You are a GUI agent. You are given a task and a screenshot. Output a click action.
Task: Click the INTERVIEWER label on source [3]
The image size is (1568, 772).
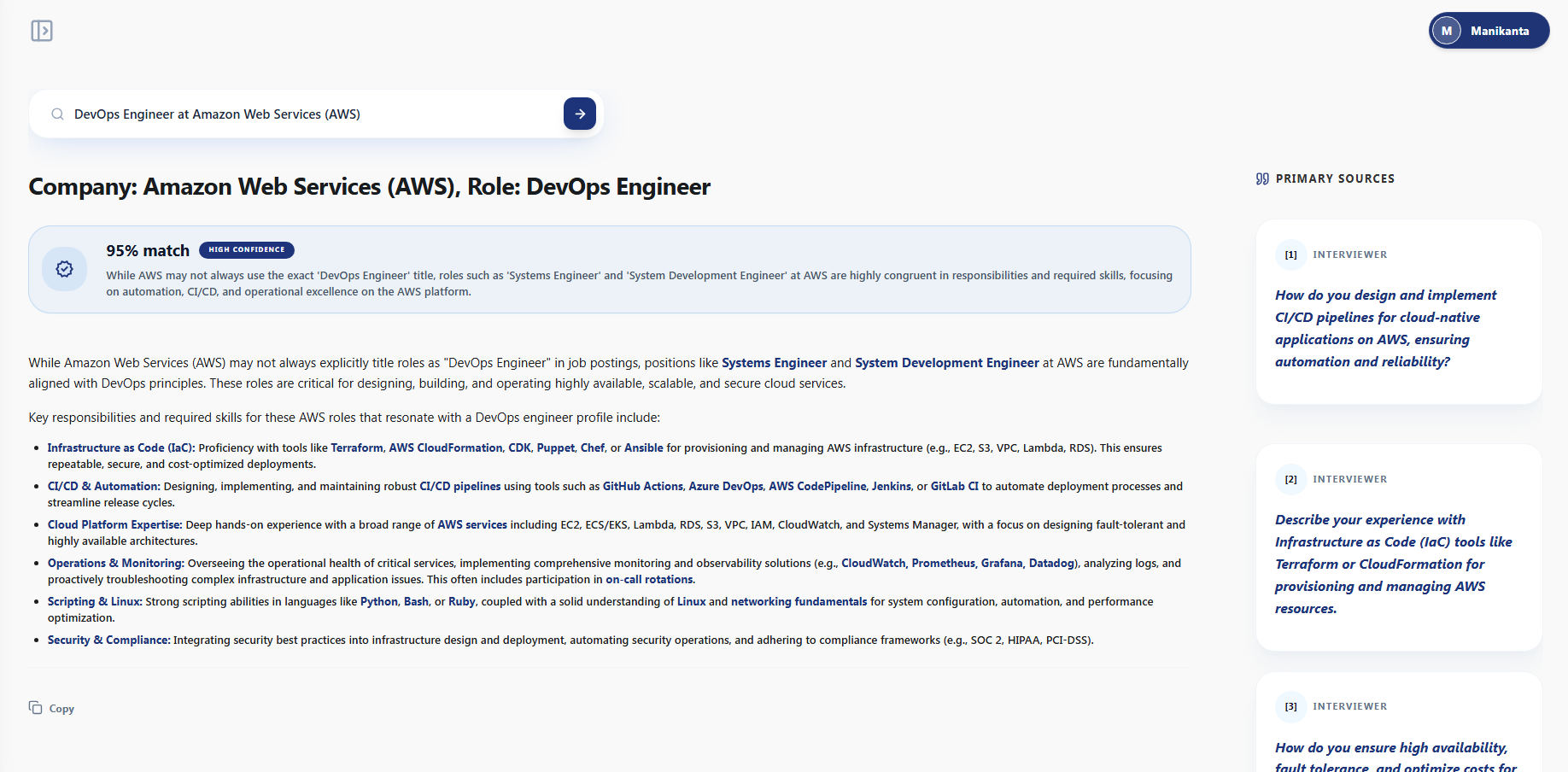1350,706
